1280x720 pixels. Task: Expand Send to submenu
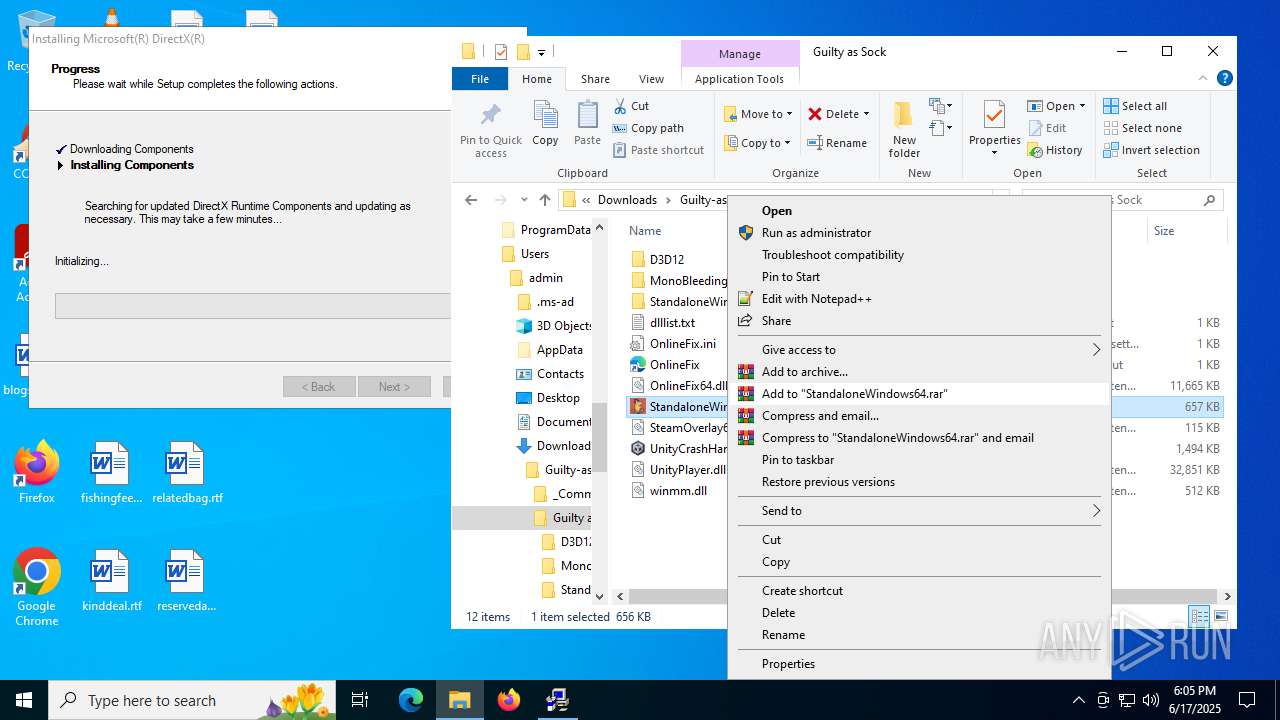click(x=919, y=511)
